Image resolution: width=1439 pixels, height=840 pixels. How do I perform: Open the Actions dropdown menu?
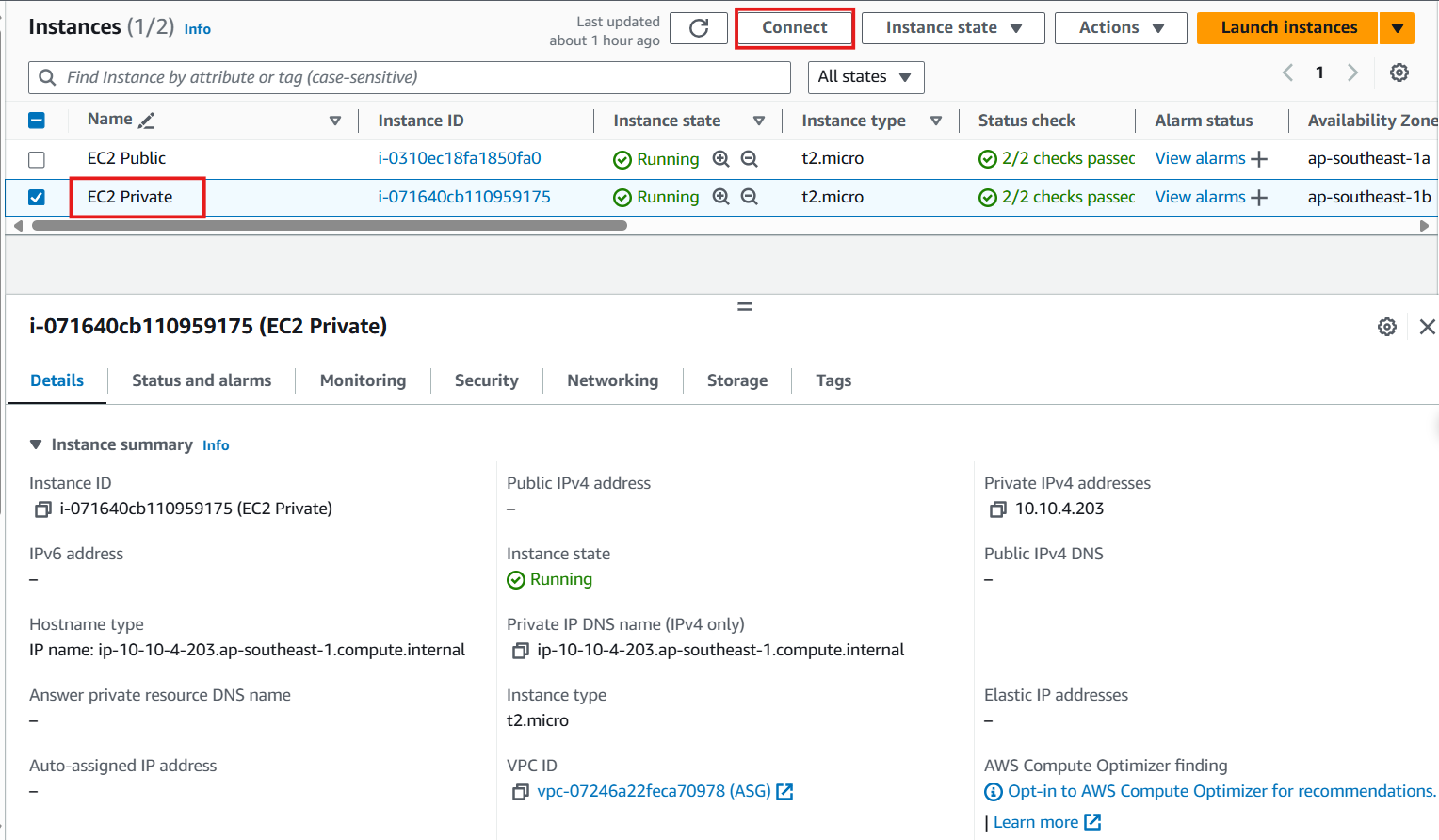pos(1121,28)
